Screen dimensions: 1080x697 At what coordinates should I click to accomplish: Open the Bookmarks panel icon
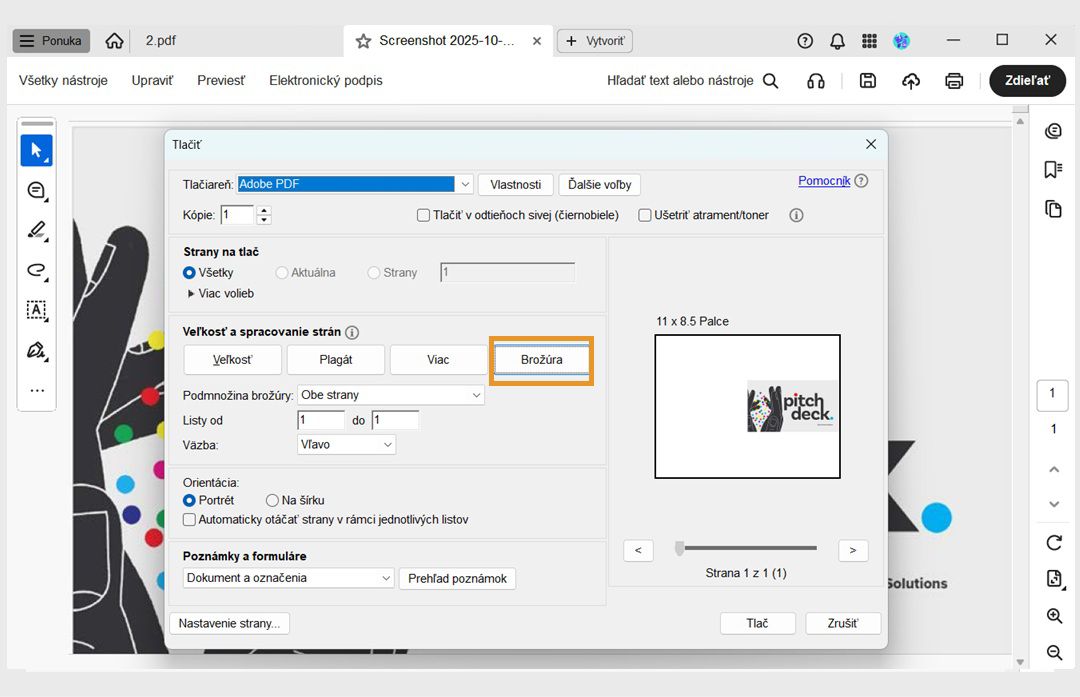(x=1053, y=169)
